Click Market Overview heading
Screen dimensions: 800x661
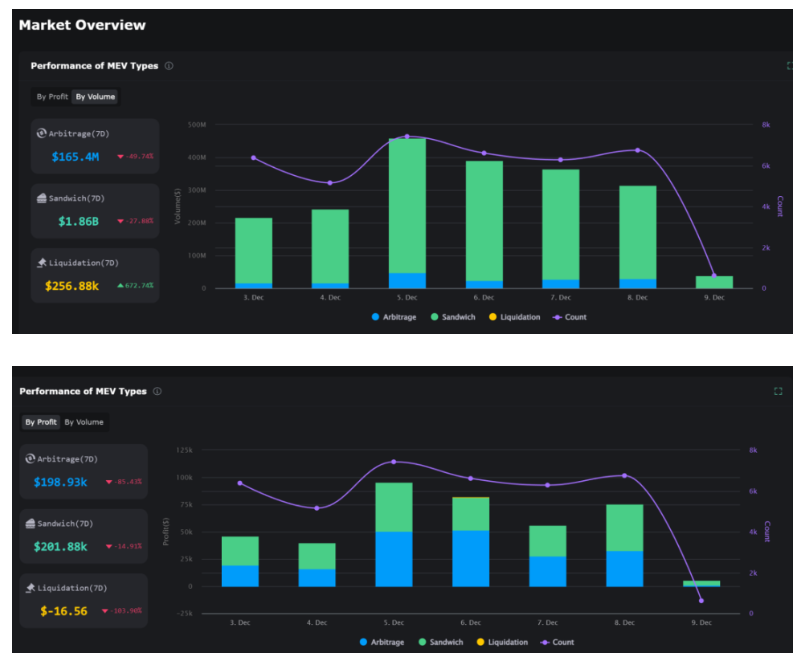pos(82,25)
